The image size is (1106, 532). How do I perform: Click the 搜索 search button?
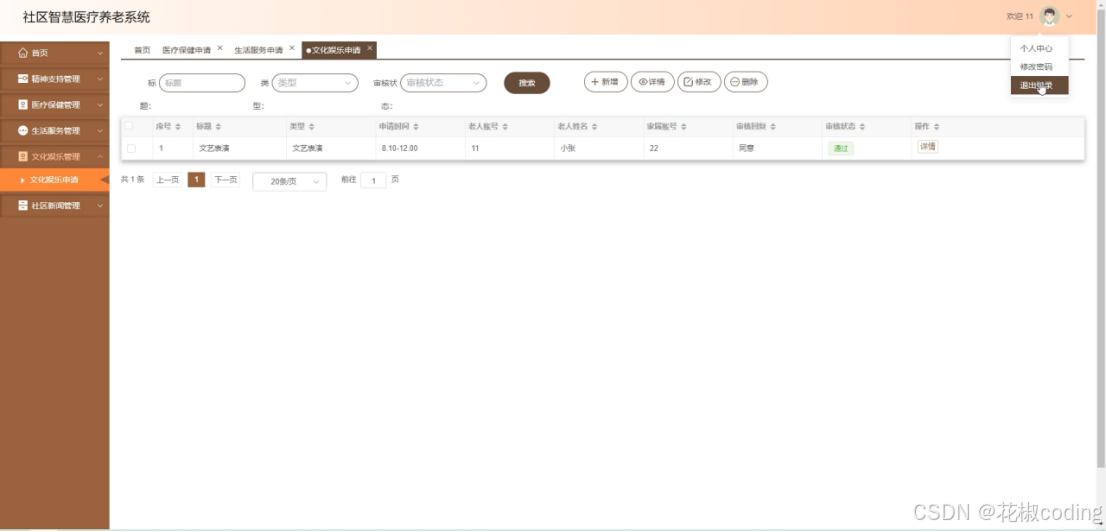pos(527,83)
